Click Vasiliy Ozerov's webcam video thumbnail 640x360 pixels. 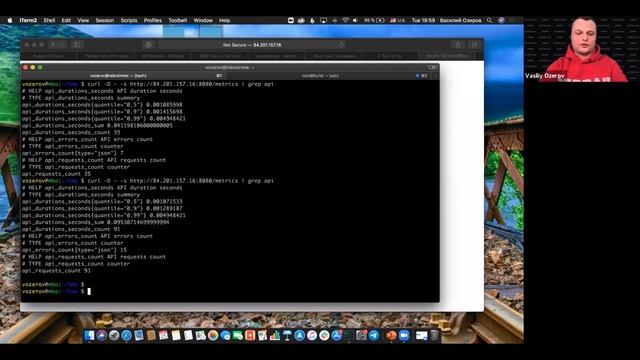coord(582,49)
